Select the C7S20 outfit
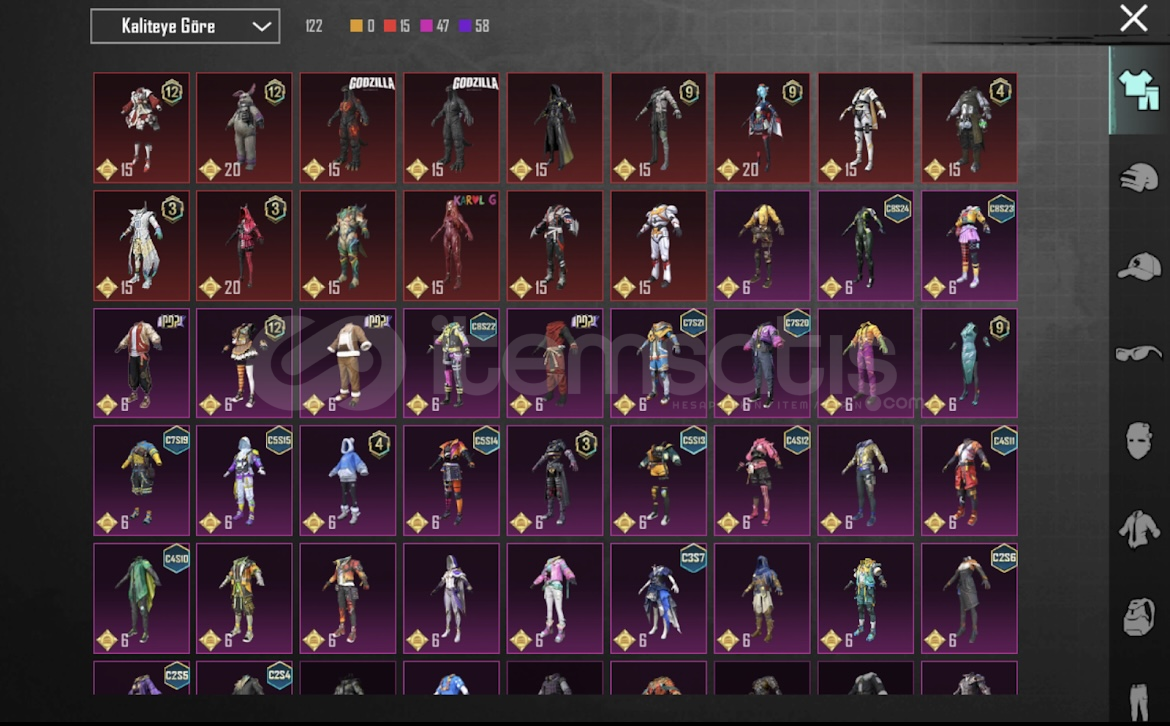The height and width of the screenshot is (726, 1170). (762, 363)
